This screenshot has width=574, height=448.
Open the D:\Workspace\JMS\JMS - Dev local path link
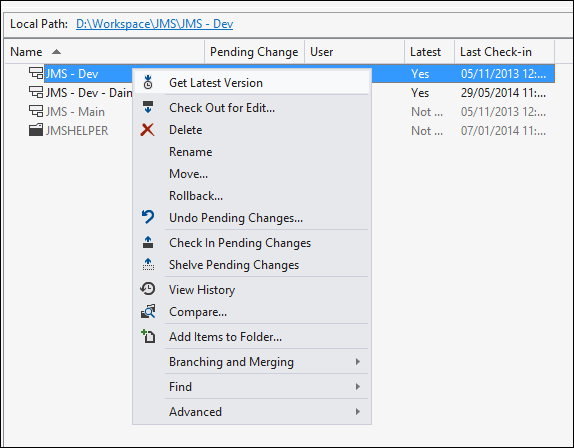[154, 24]
